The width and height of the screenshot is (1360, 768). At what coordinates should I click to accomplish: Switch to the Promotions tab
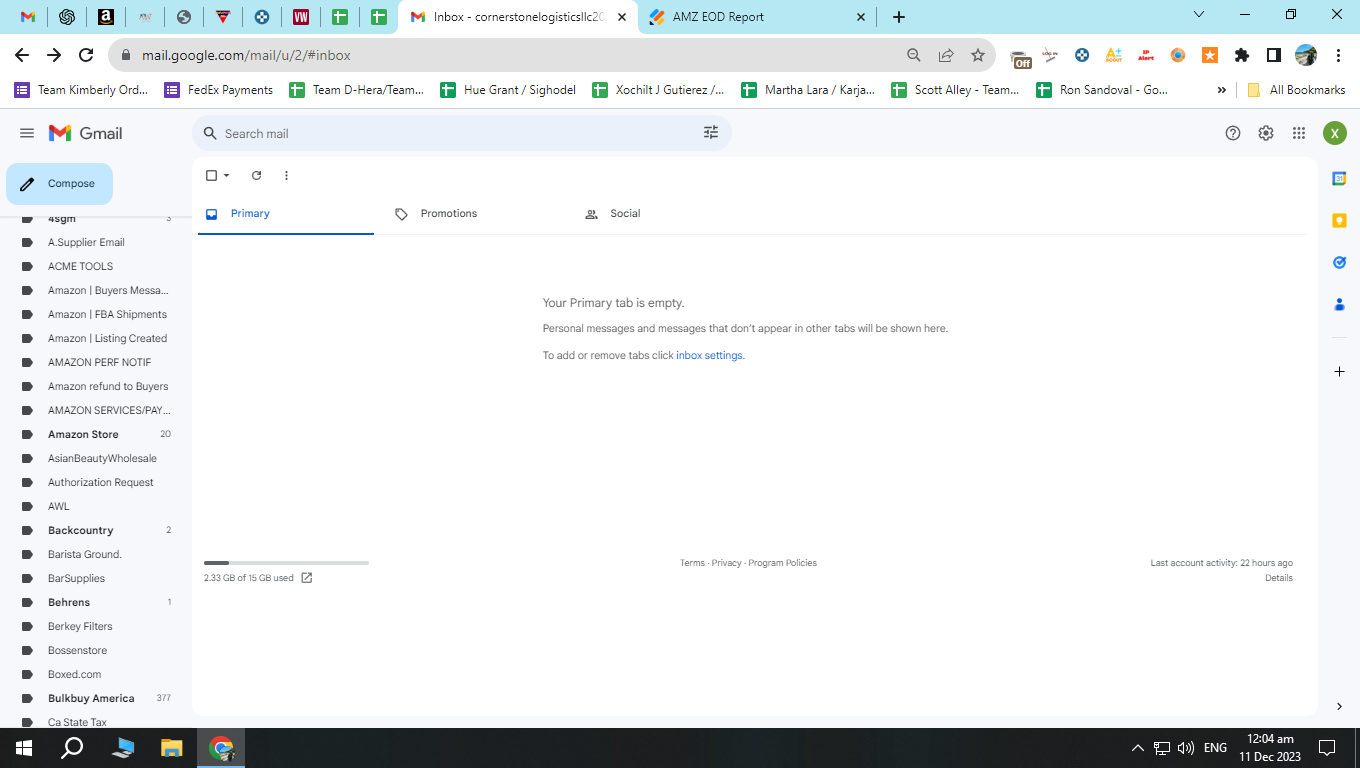476,214
